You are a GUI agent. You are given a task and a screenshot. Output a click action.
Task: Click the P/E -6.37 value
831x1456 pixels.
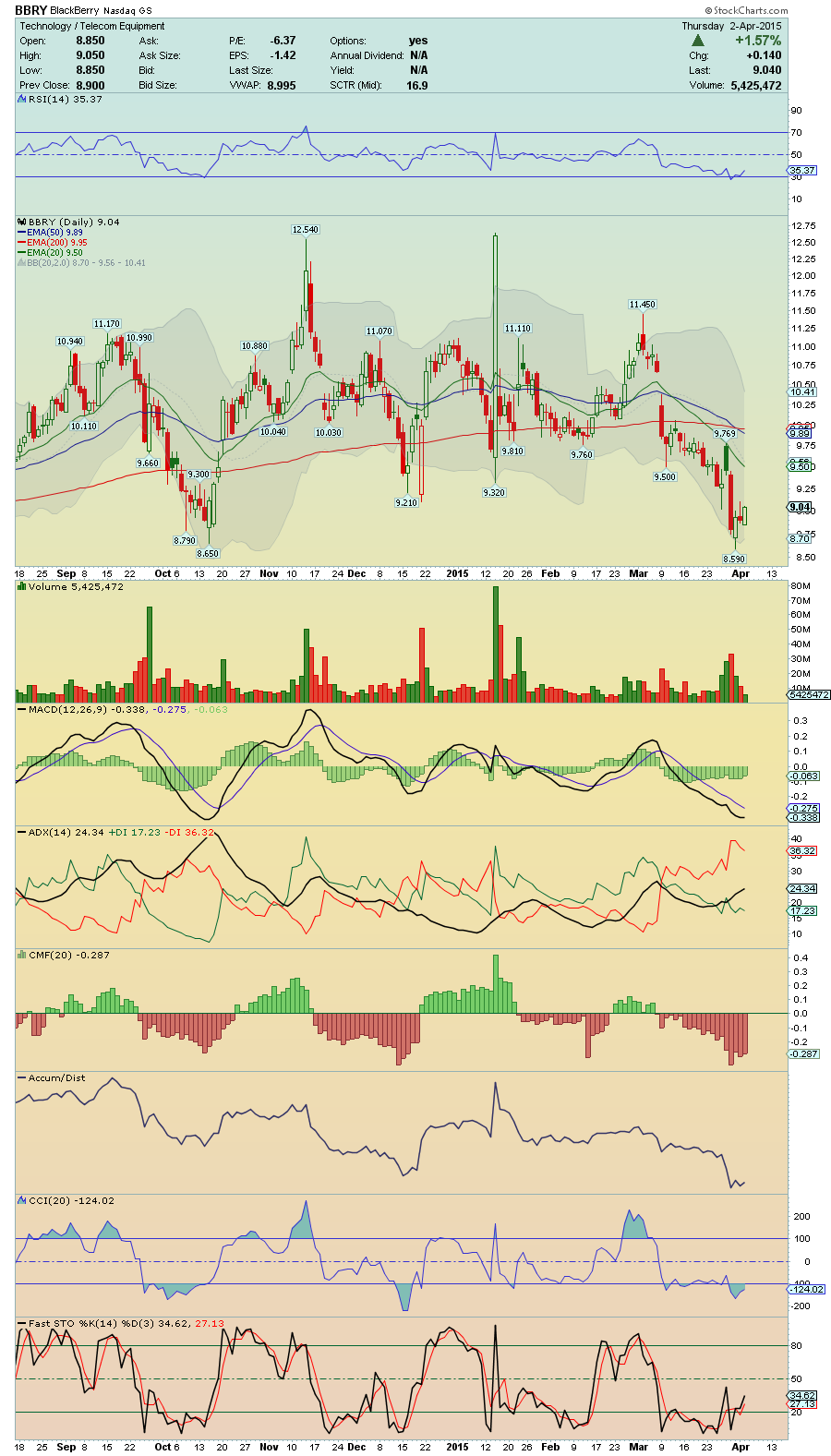pyautogui.click(x=283, y=41)
